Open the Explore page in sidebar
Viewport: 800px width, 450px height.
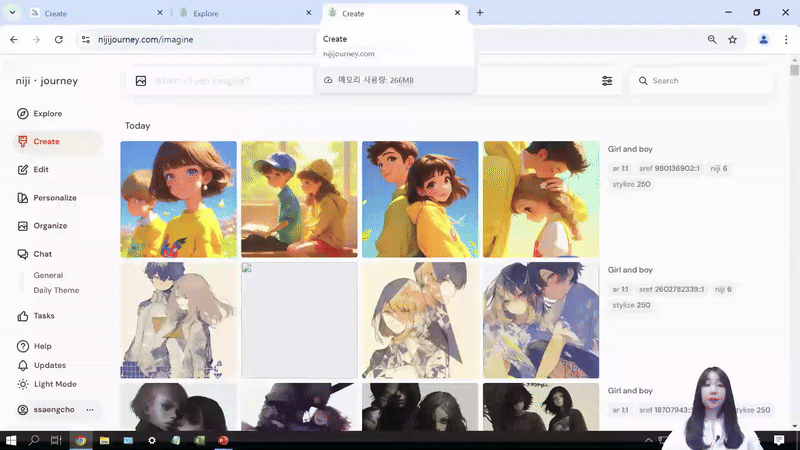tap(46, 114)
